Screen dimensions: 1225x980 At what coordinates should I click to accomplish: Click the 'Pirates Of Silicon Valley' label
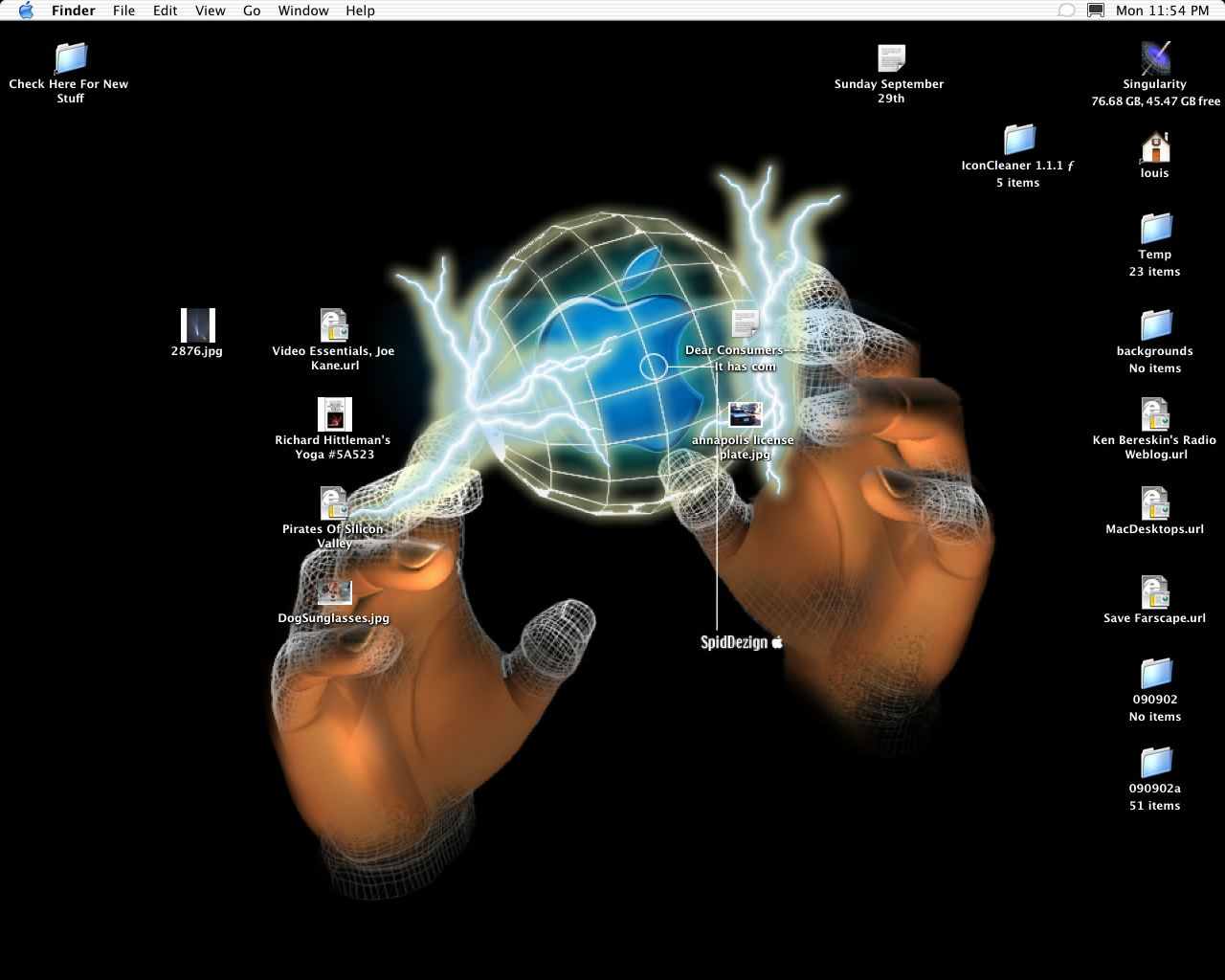tap(333, 536)
